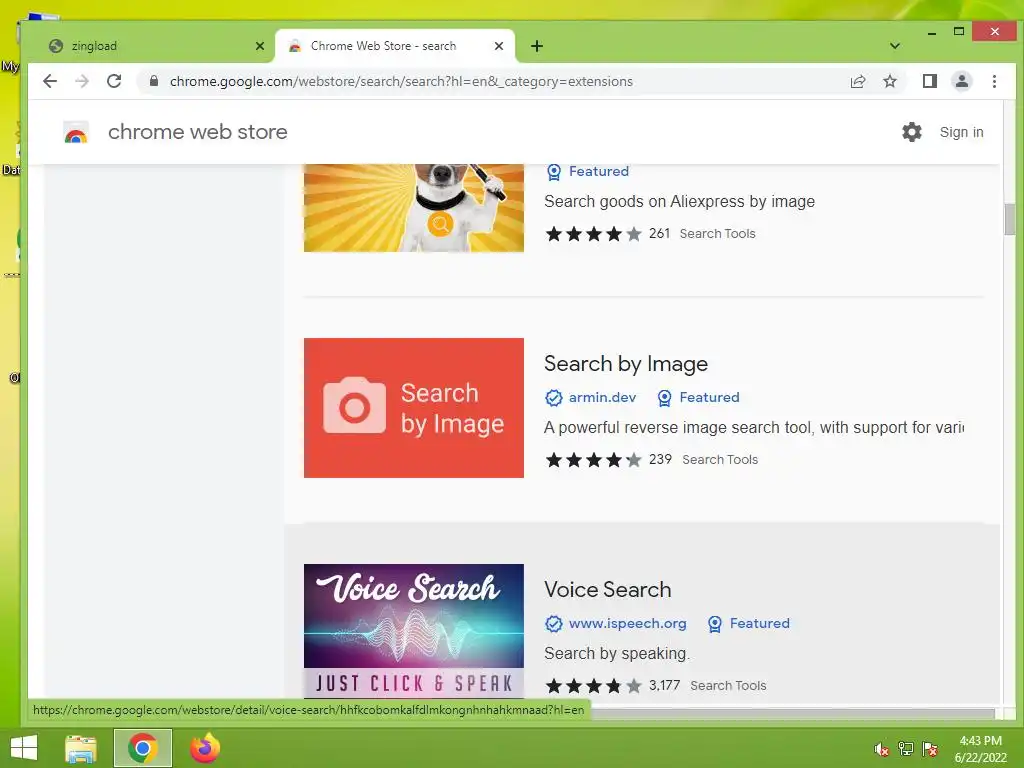Screen dimensions: 1024x768
Task: Open a new tab with the plus button
Action: click(x=537, y=46)
